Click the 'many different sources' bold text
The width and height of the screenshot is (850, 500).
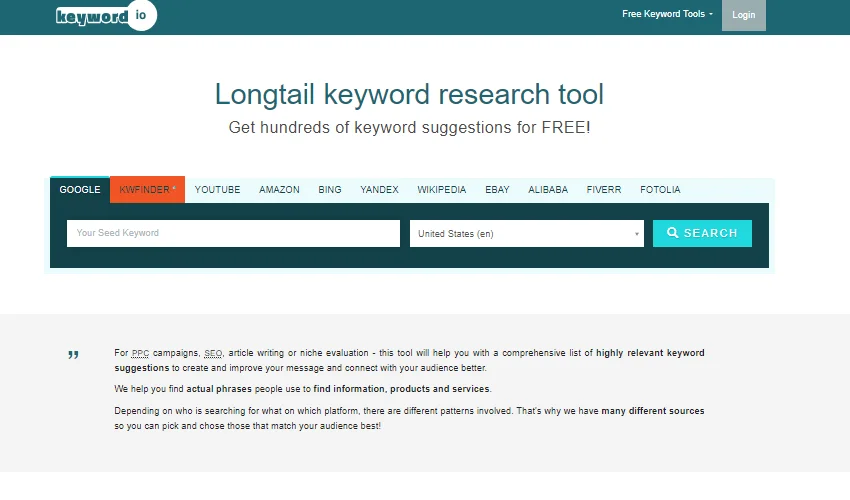653,411
